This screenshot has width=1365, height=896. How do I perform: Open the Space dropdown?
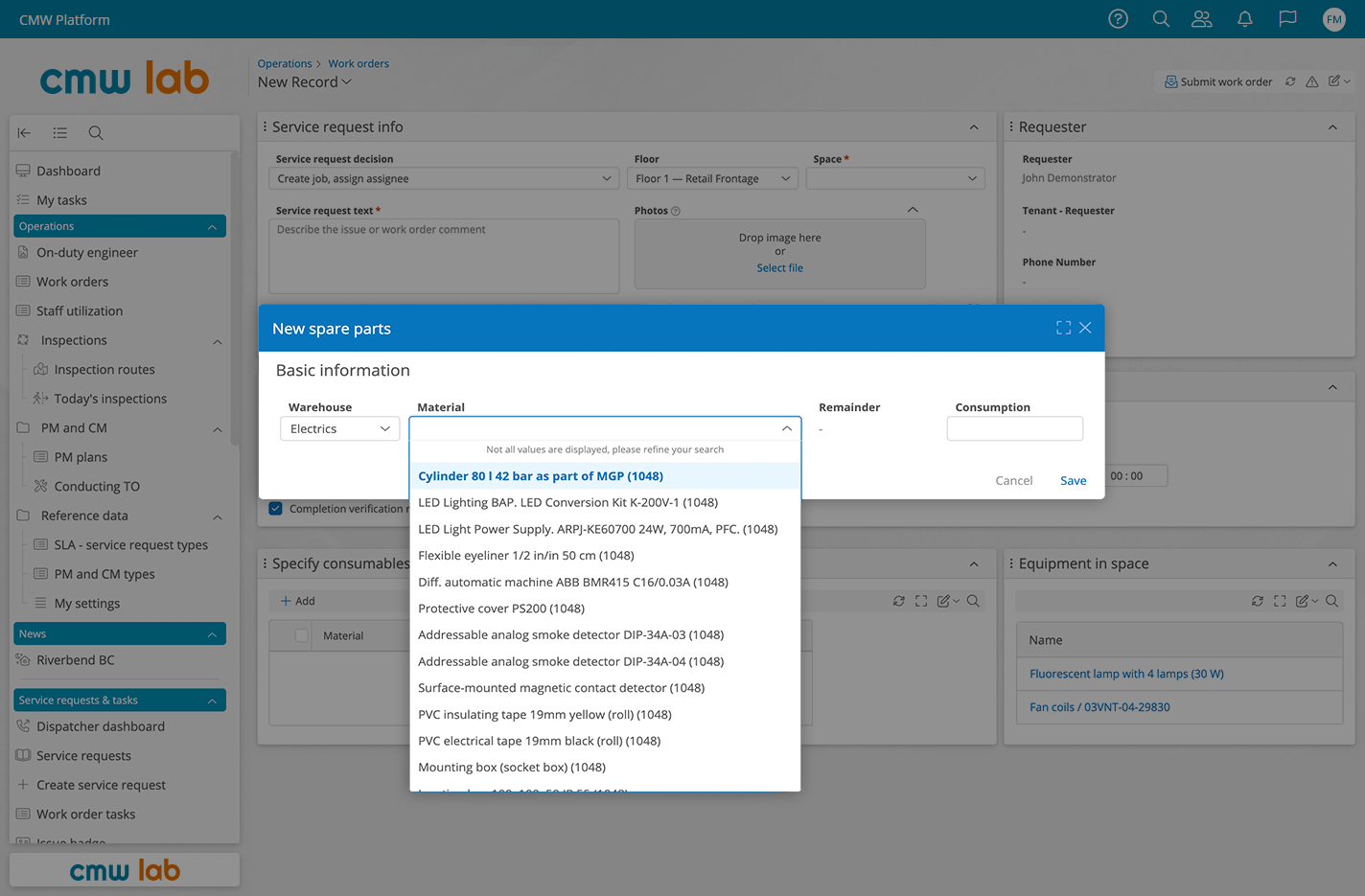point(895,178)
